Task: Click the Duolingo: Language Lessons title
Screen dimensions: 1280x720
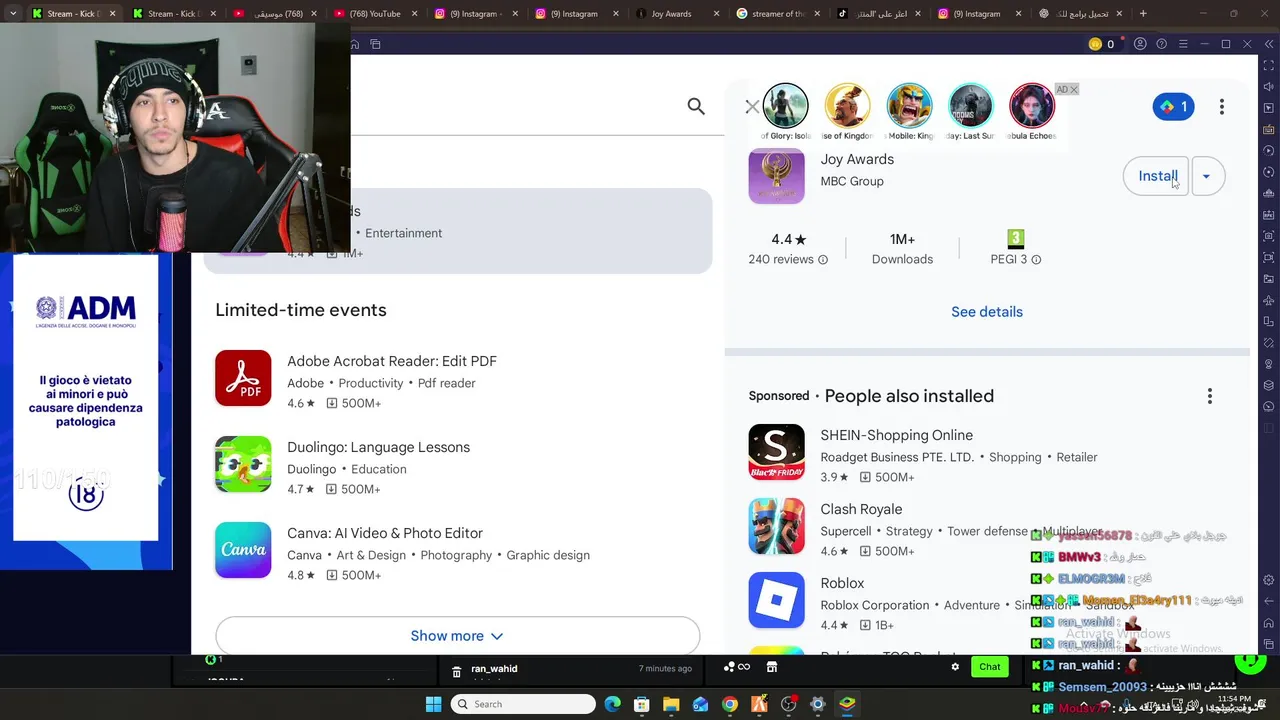Action: [x=378, y=447]
